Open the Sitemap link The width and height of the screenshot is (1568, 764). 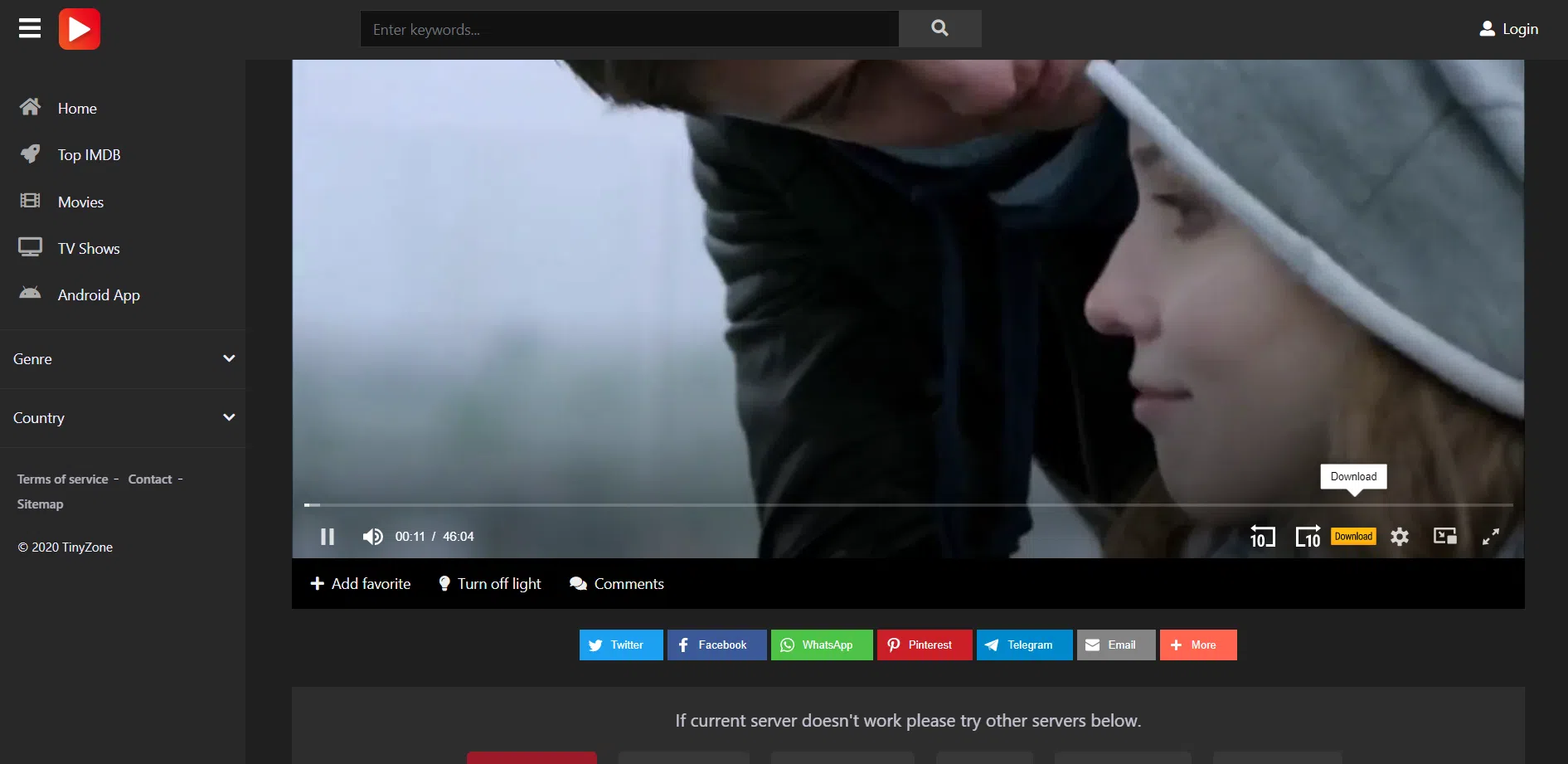[x=40, y=504]
